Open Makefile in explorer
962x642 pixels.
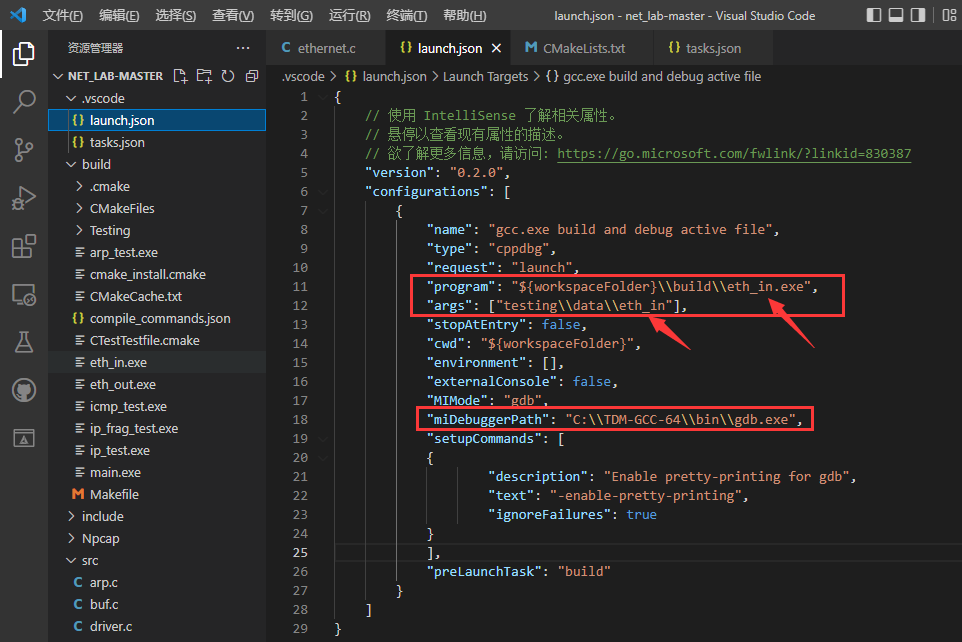coord(157,494)
